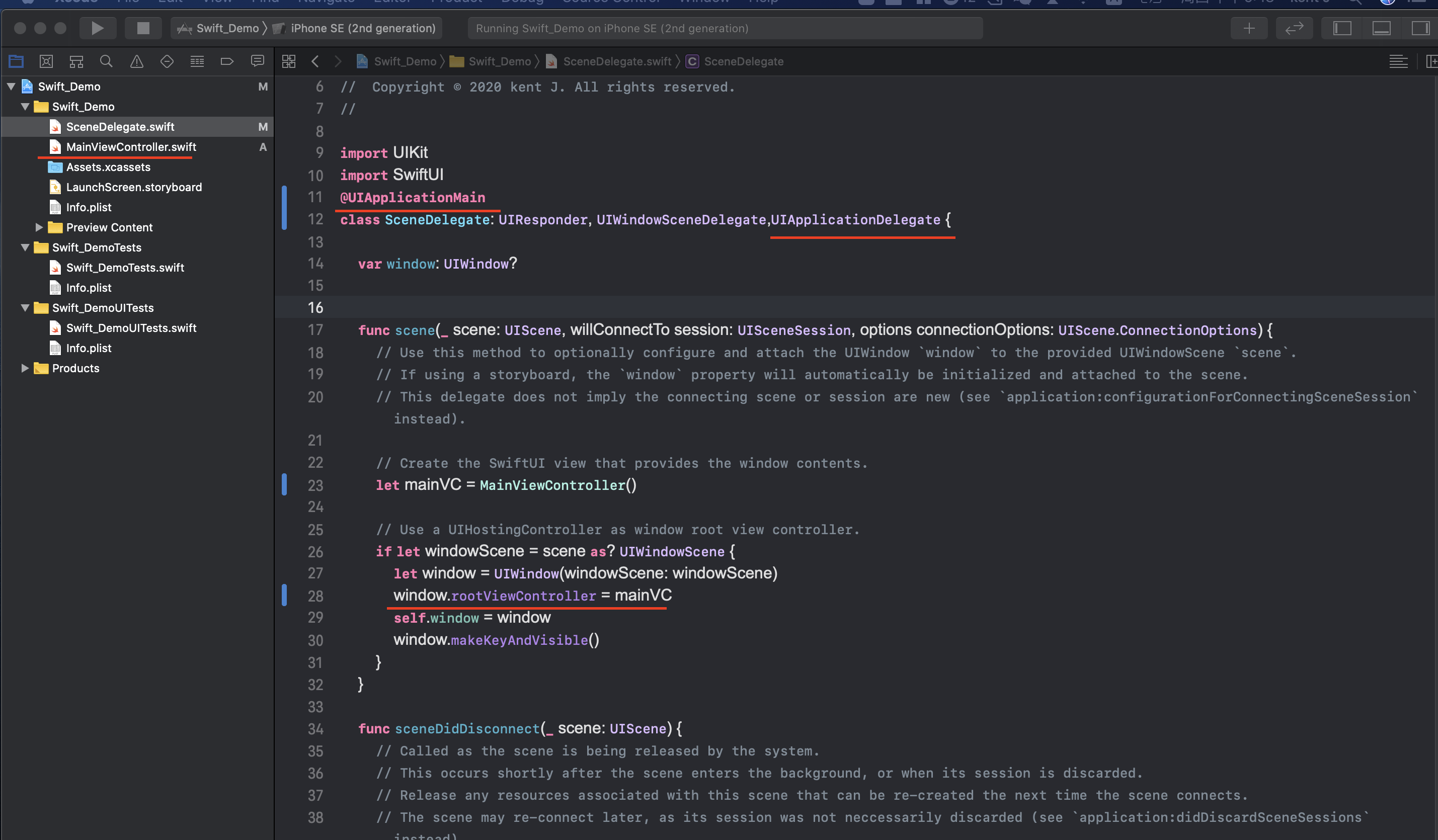This screenshot has width=1438, height=840.
Task: Go back with the editor history arrow
Action: 315,61
